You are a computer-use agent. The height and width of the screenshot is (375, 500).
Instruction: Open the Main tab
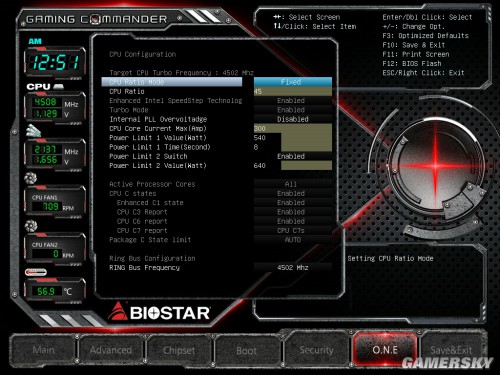point(43,350)
